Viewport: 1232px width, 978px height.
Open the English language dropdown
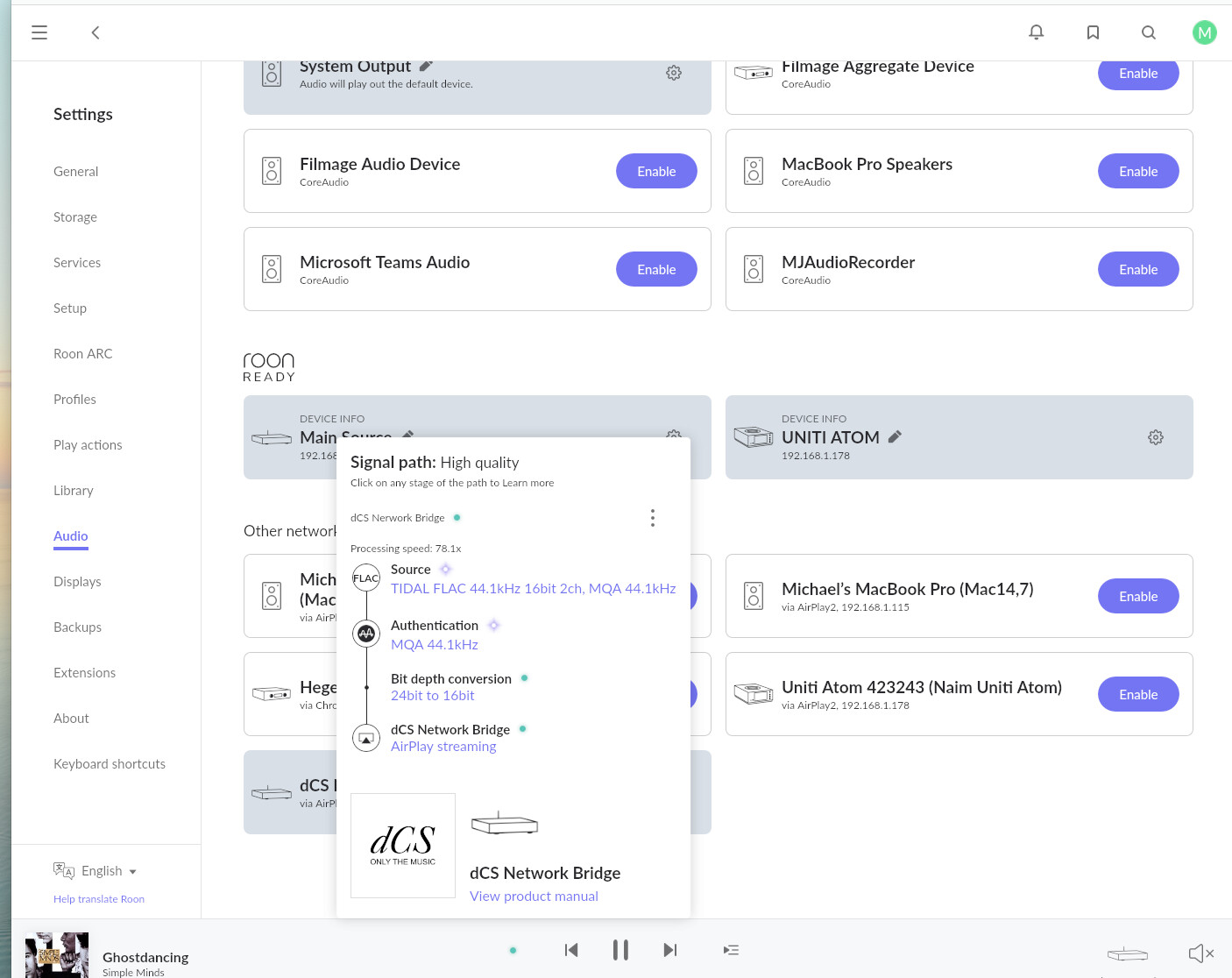tap(96, 870)
